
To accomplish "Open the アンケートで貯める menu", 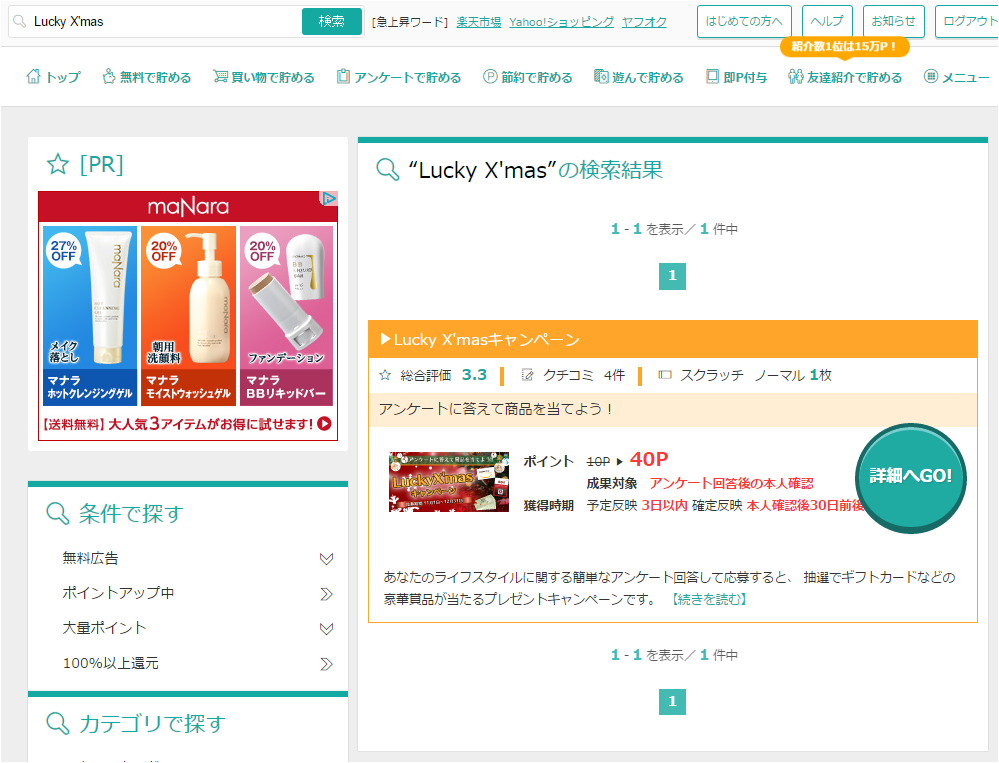I will coord(399,77).
